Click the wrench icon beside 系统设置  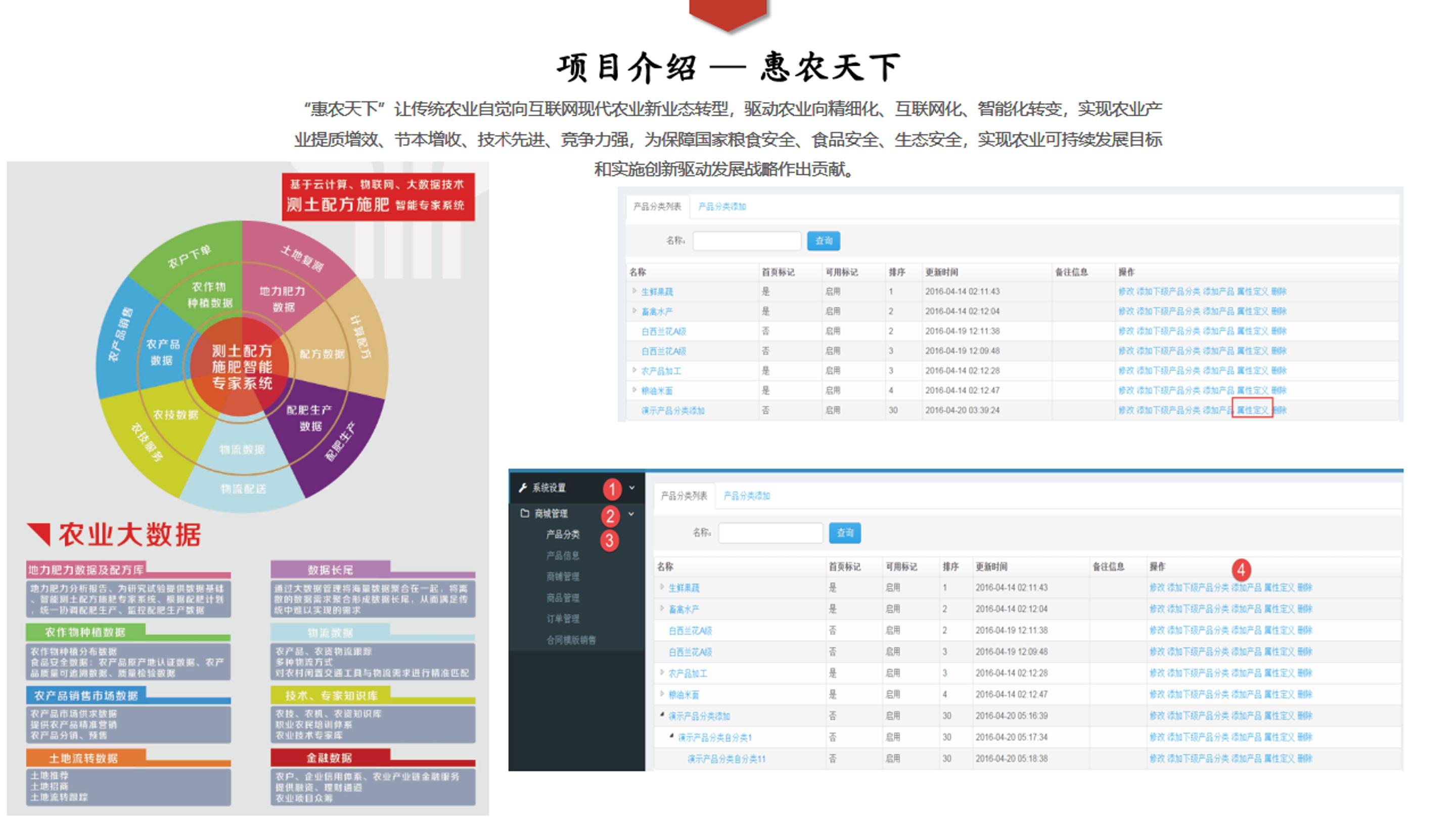(x=523, y=488)
